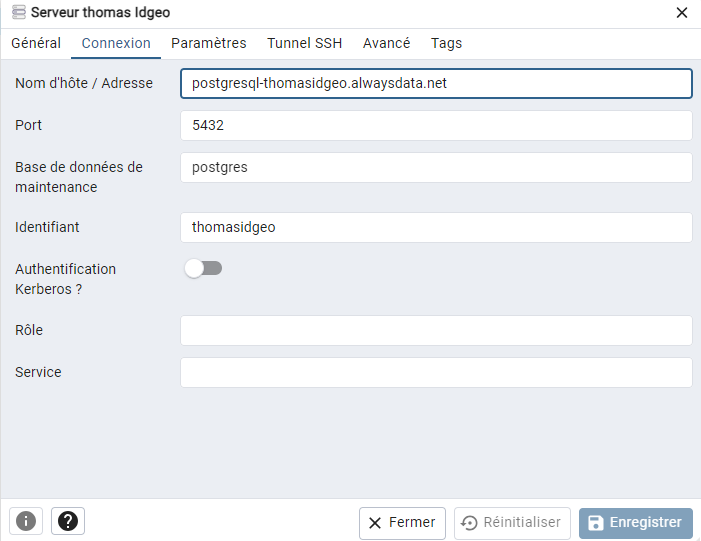The width and height of the screenshot is (701, 541).
Task: Click the info icon button
Action: (x=26, y=521)
